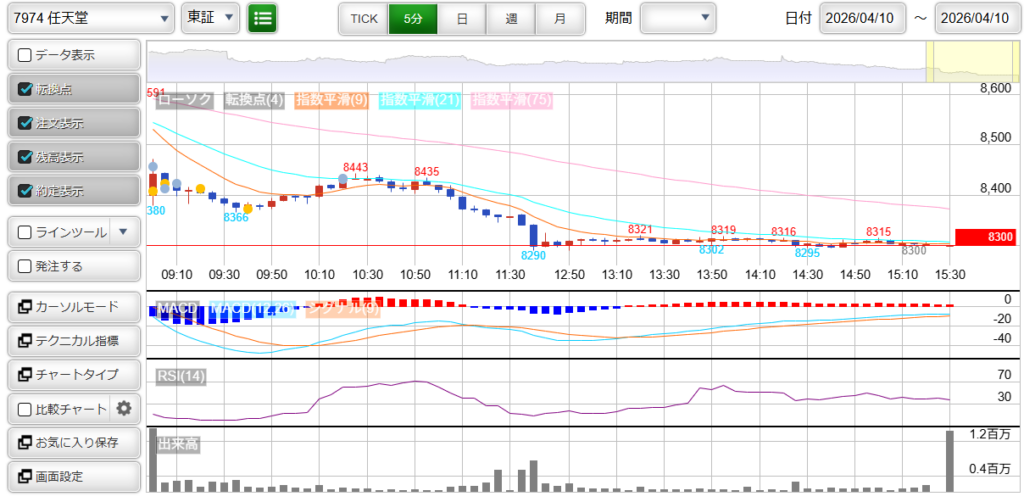The image size is (1024, 502).
Task: Expand the 7974 任天堂 stock dropdown
Action: (x=92, y=18)
